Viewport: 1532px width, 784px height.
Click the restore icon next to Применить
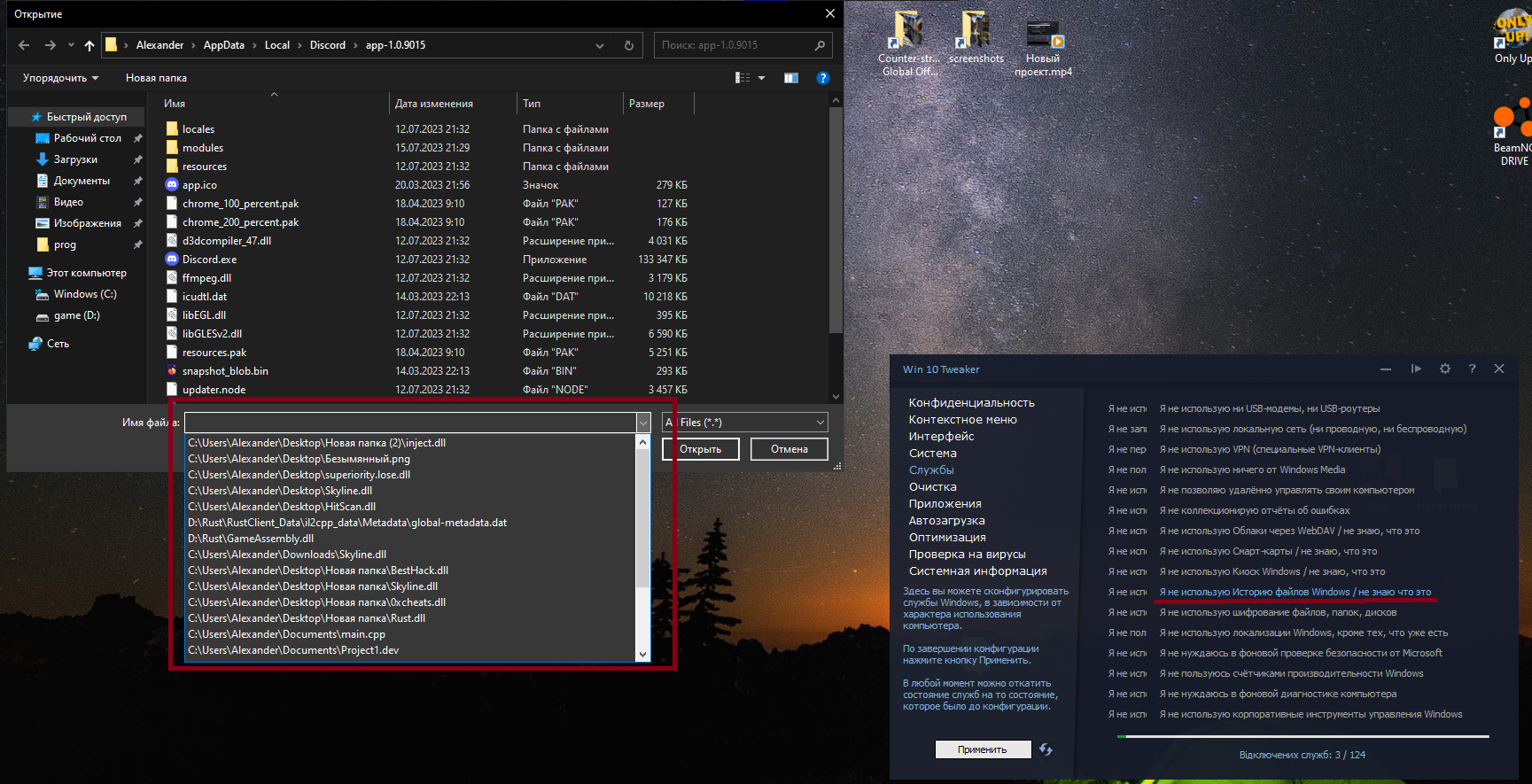tap(1046, 749)
